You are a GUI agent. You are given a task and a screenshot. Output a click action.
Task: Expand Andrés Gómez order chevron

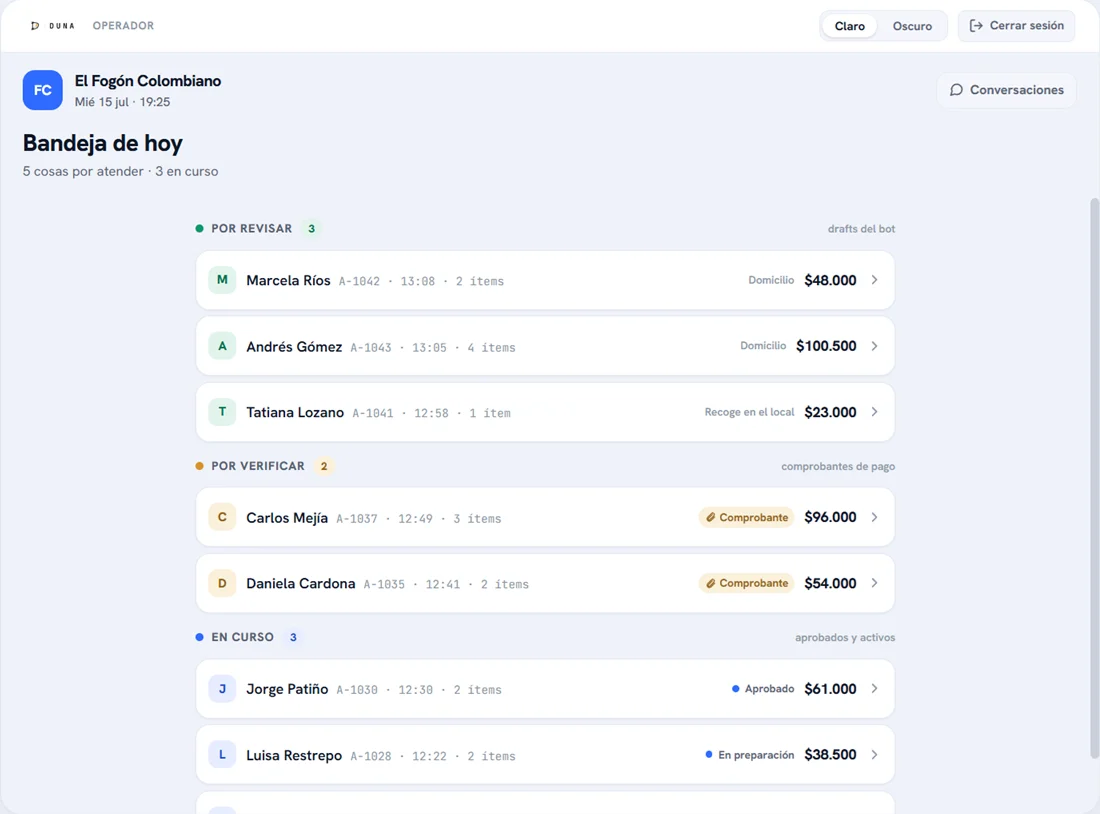point(874,346)
